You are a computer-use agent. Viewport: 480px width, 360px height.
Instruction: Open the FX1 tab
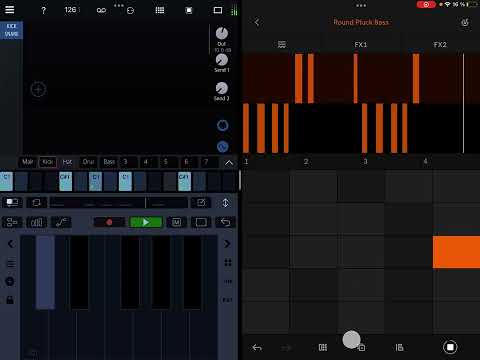point(361,44)
